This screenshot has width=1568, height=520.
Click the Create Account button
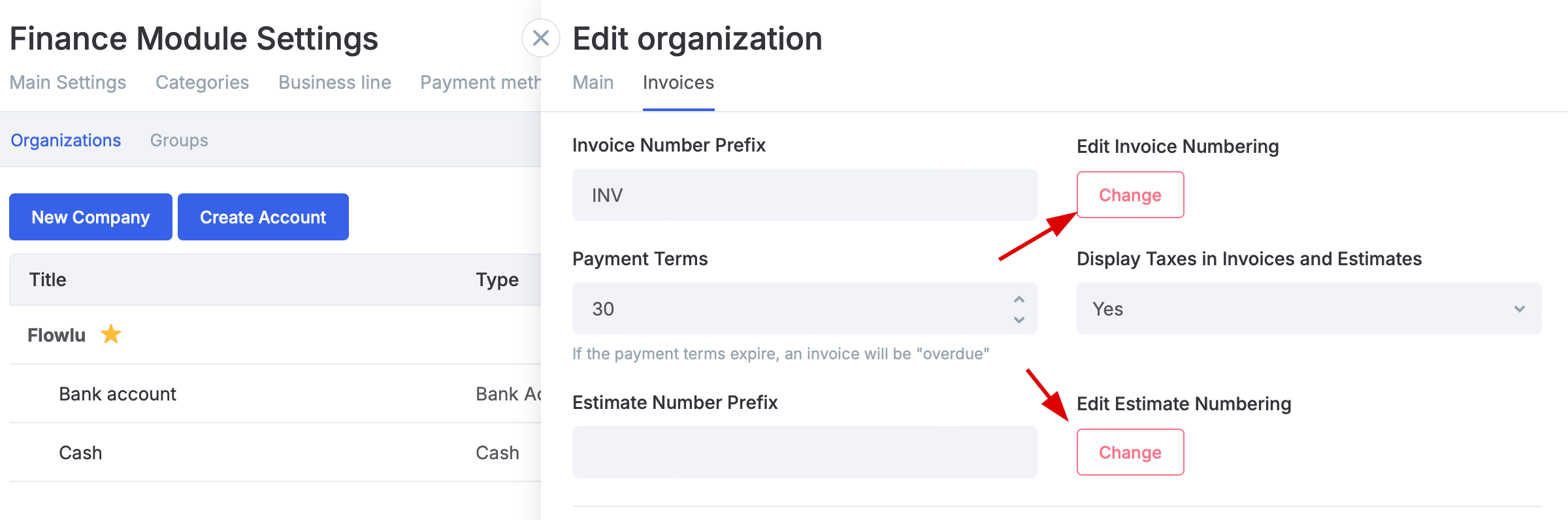pos(263,217)
